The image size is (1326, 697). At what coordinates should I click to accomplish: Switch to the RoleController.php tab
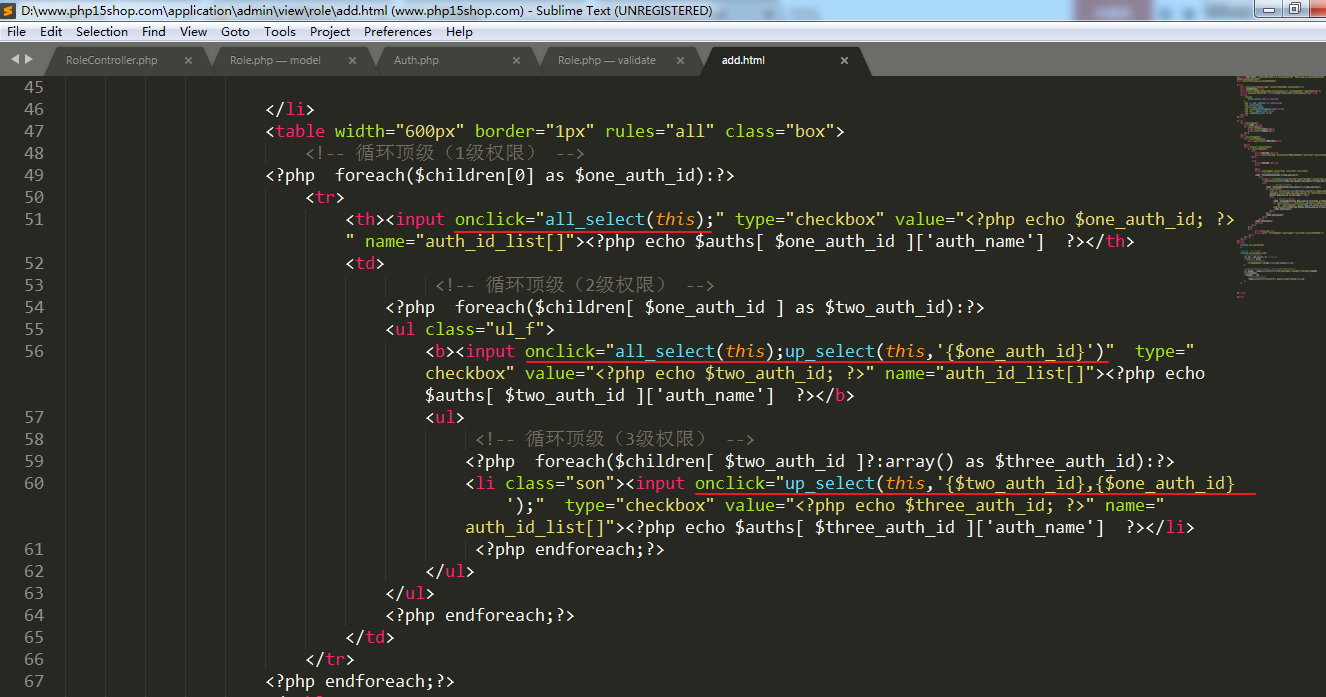pos(111,61)
